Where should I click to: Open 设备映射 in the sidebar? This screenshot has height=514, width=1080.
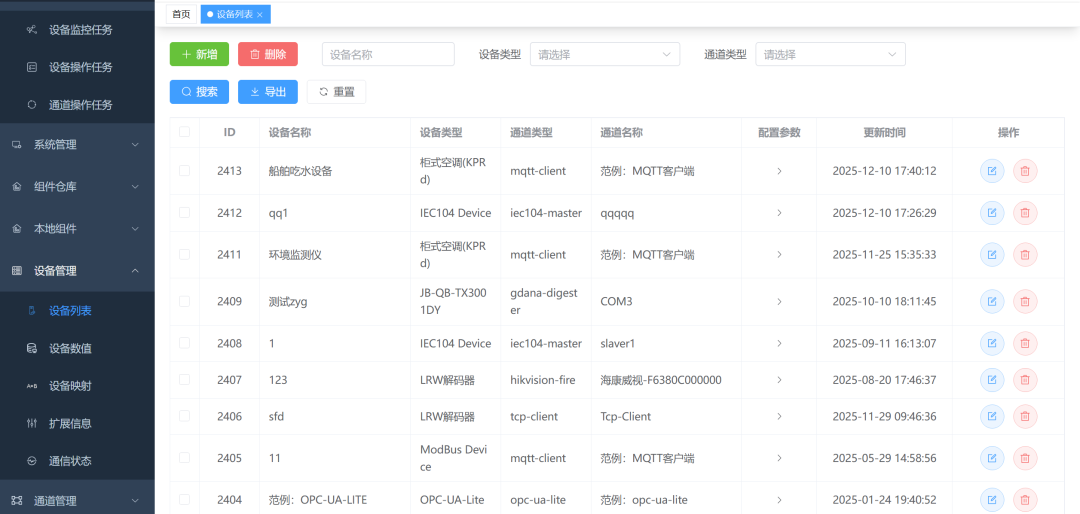[x=70, y=386]
